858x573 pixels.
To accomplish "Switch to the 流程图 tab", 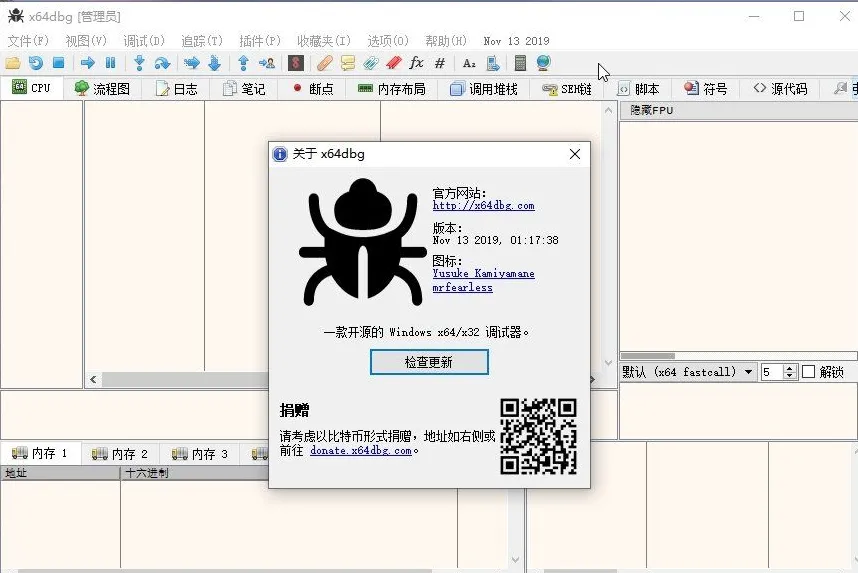I will click(x=102, y=89).
